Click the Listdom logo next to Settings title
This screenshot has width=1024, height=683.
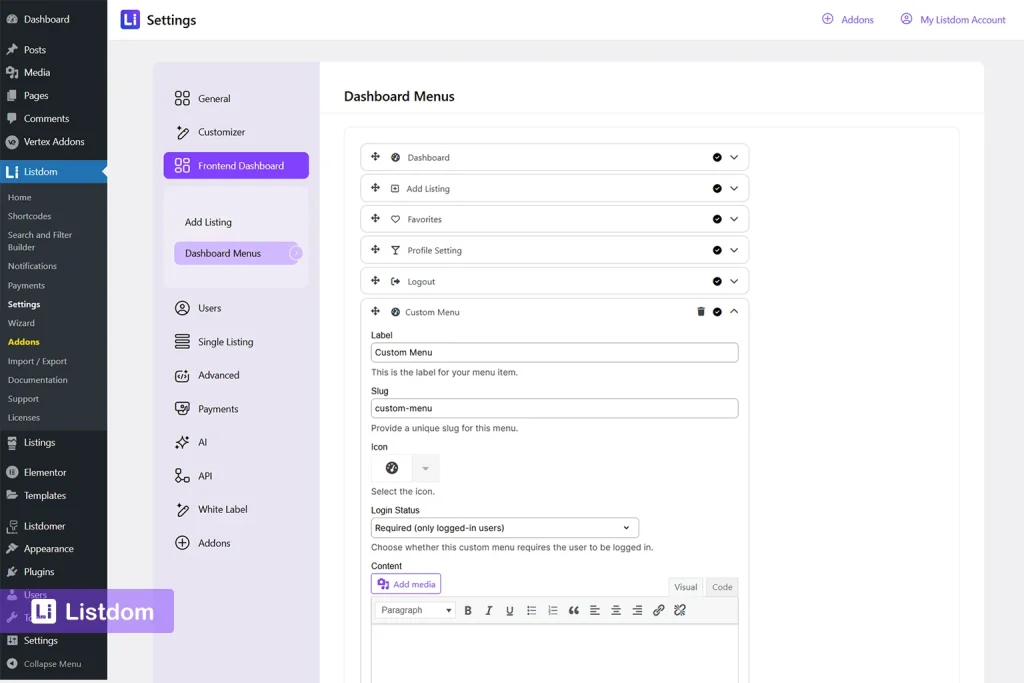click(x=130, y=20)
